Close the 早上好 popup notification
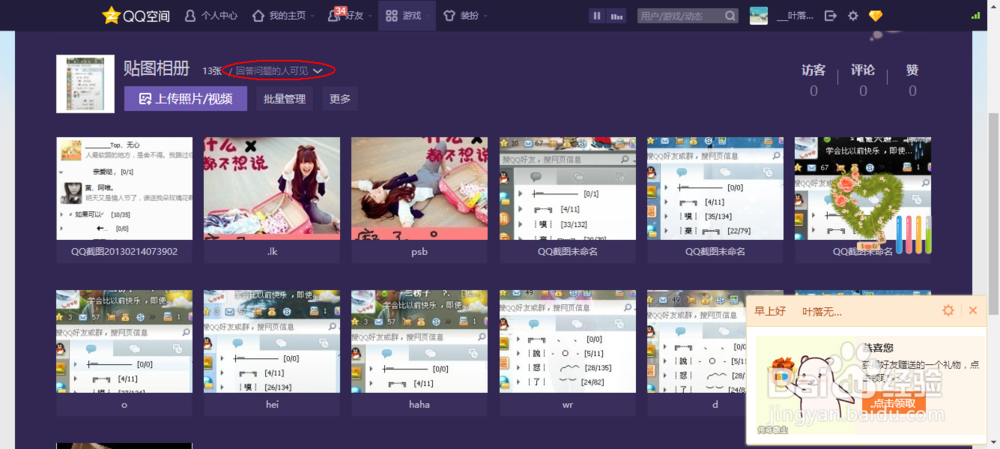Screen dimensions: 1000x449 973,311
